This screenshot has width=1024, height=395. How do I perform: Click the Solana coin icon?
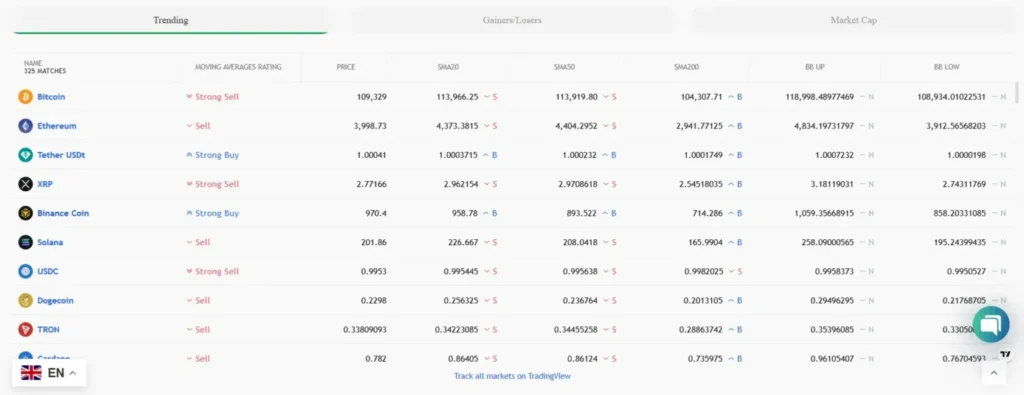click(x=25, y=242)
